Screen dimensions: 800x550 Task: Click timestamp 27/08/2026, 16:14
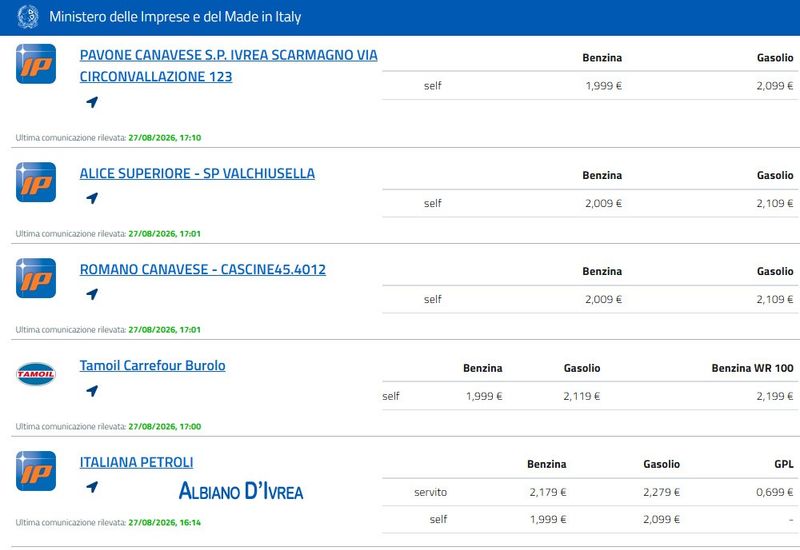coord(165,522)
